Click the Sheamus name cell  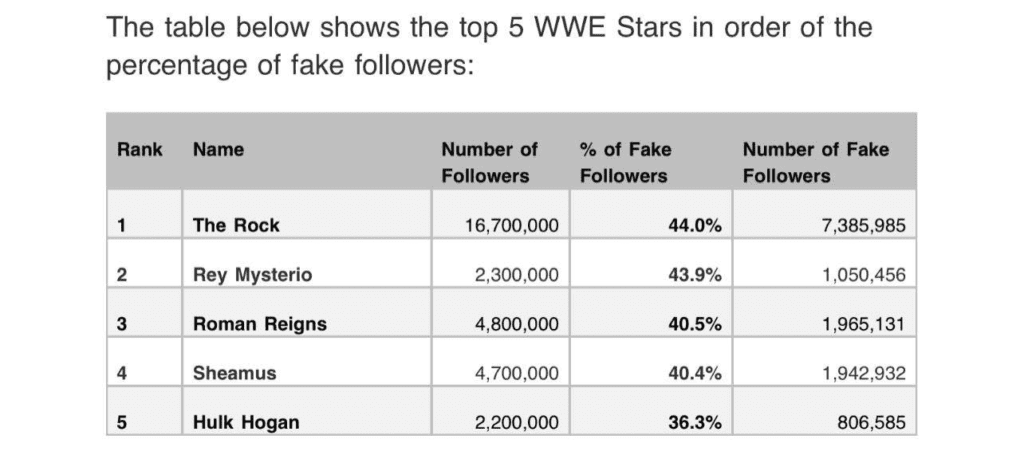pyautogui.click(x=234, y=373)
